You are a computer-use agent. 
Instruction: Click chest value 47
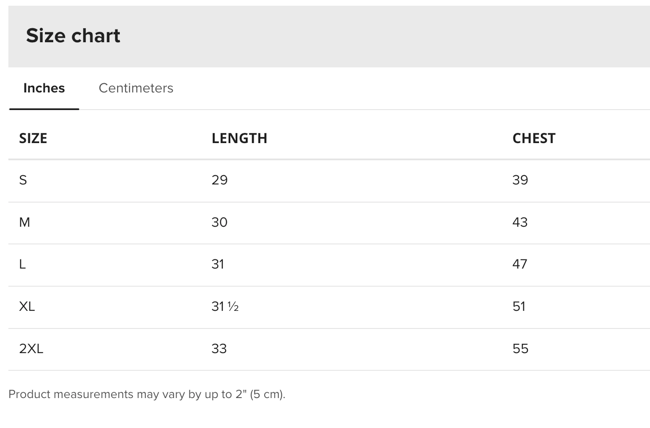tap(520, 264)
